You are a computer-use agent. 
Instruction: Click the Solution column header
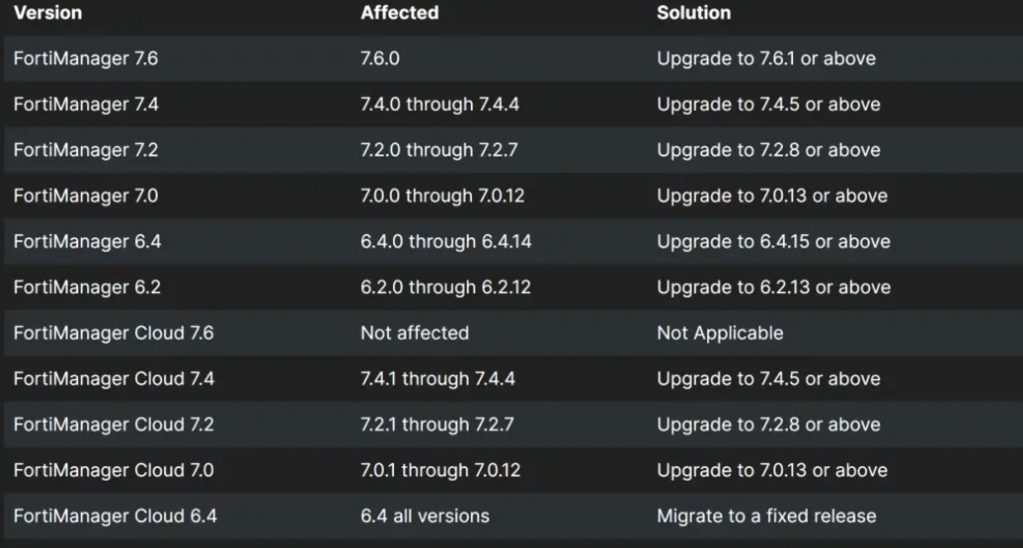pyautogui.click(x=693, y=13)
